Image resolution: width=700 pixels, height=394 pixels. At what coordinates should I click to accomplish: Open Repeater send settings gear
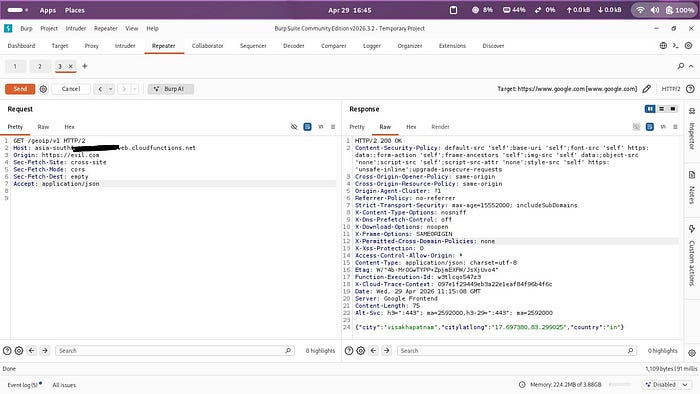[x=43, y=89]
